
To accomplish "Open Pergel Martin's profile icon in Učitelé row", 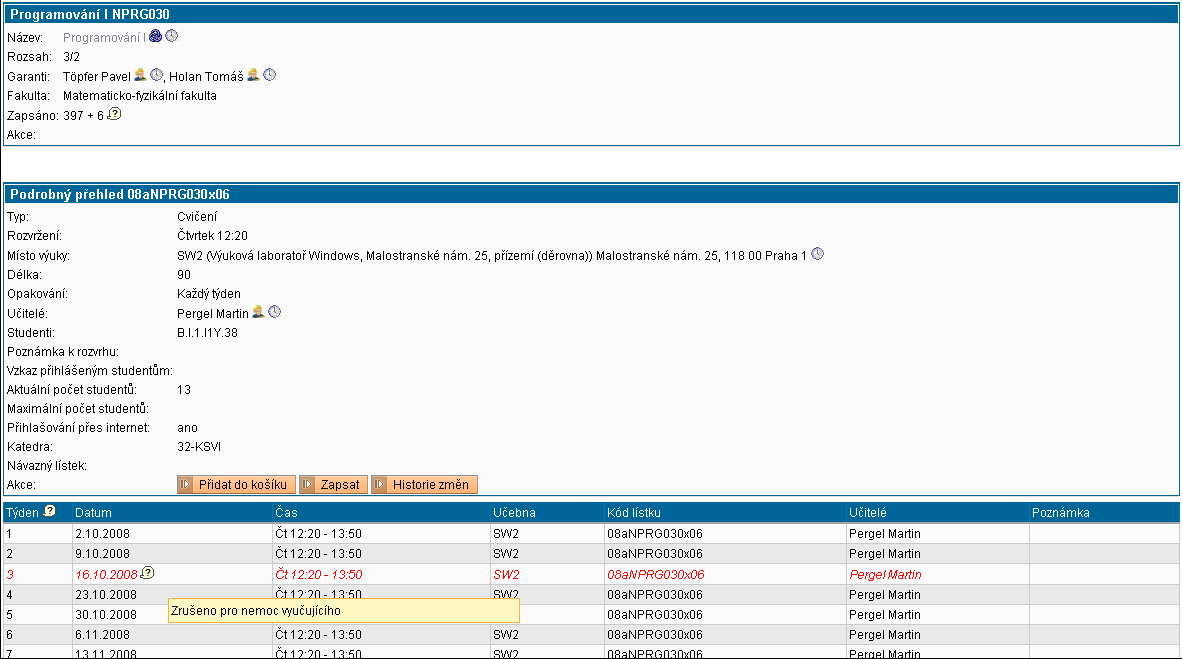I will 259,313.
